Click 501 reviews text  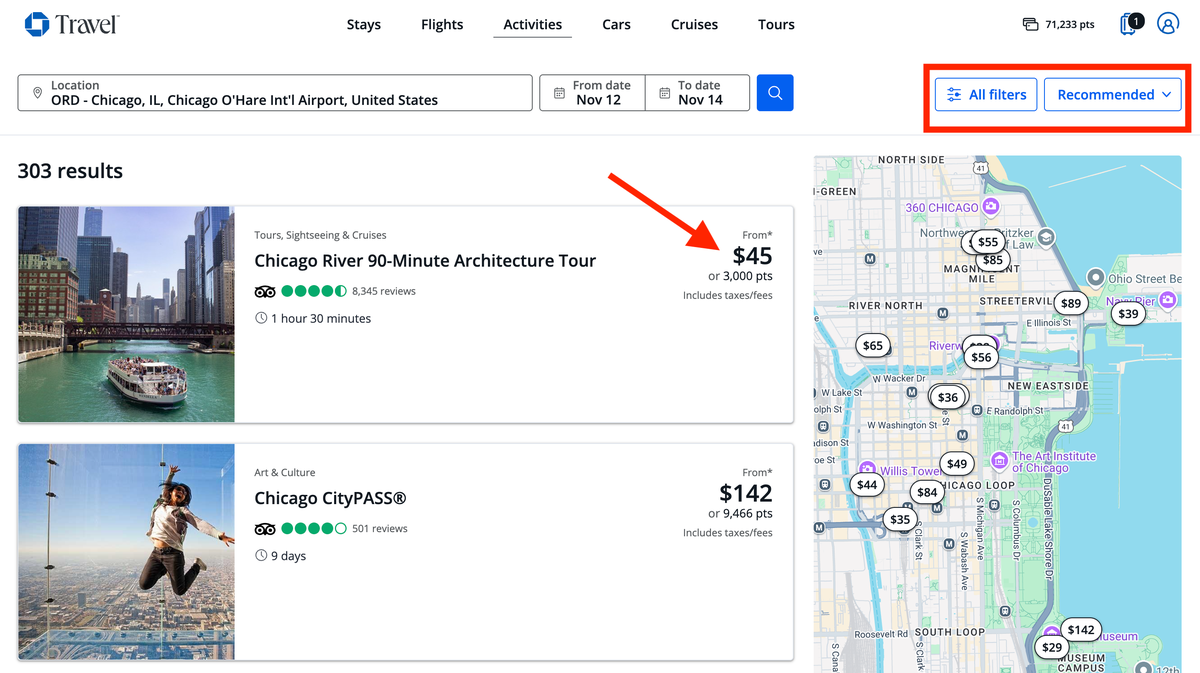380,528
